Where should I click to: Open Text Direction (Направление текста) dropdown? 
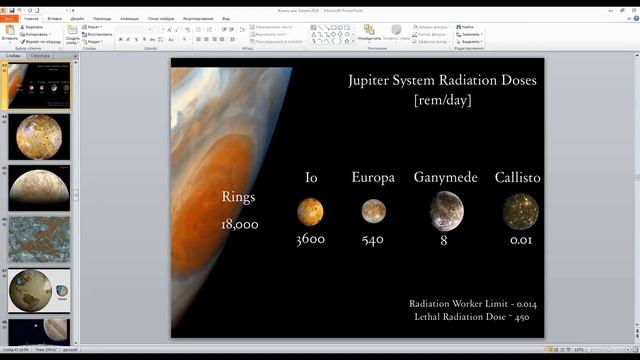tap(273, 27)
